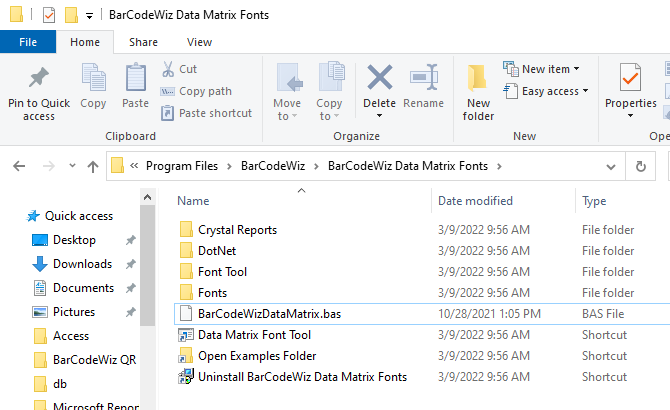Open Documents in the navigation pane

(x=83, y=288)
